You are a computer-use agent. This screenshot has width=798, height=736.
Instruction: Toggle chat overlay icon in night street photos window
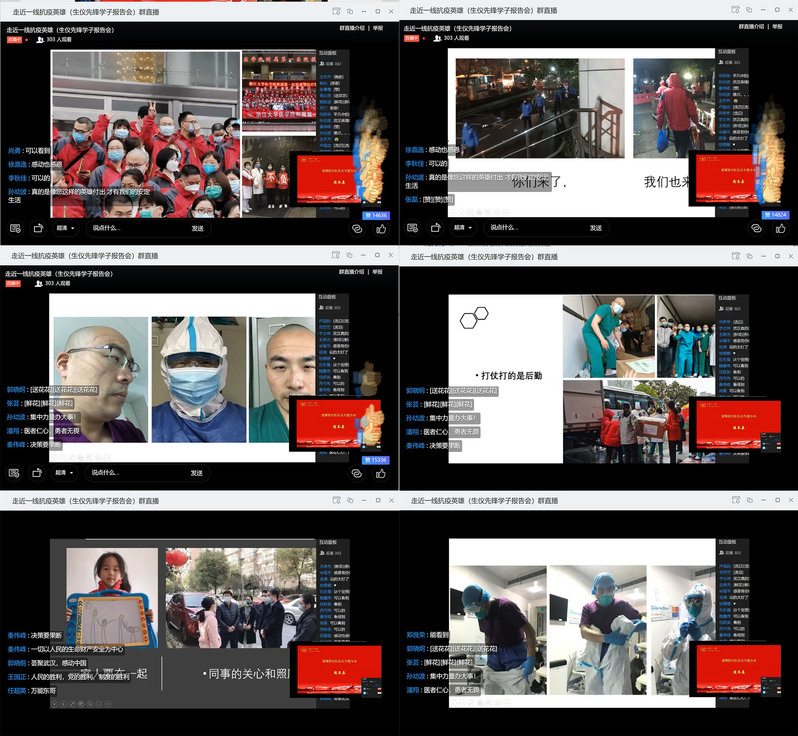click(x=412, y=228)
